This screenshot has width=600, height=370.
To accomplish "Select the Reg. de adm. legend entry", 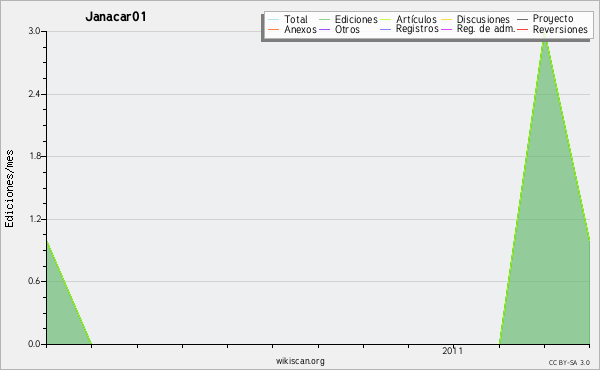I will click(478, 29).
